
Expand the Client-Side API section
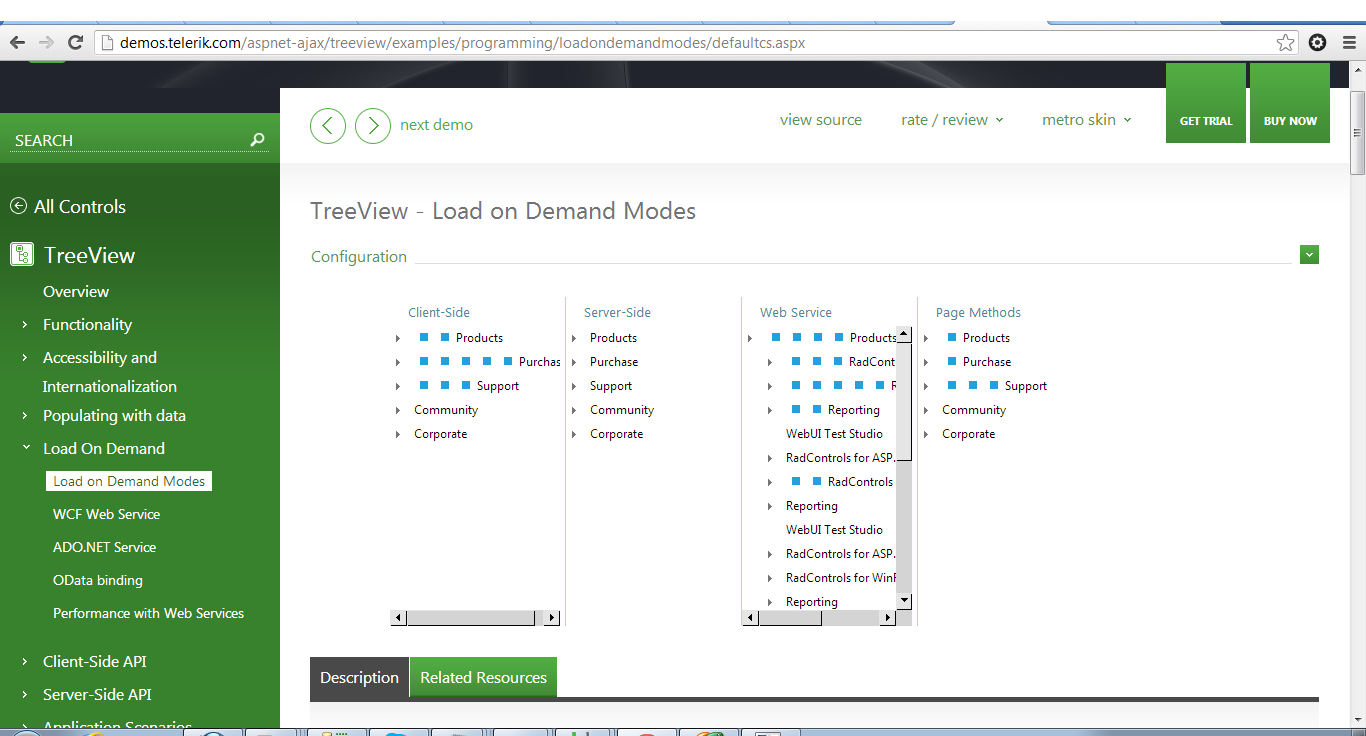25,662
